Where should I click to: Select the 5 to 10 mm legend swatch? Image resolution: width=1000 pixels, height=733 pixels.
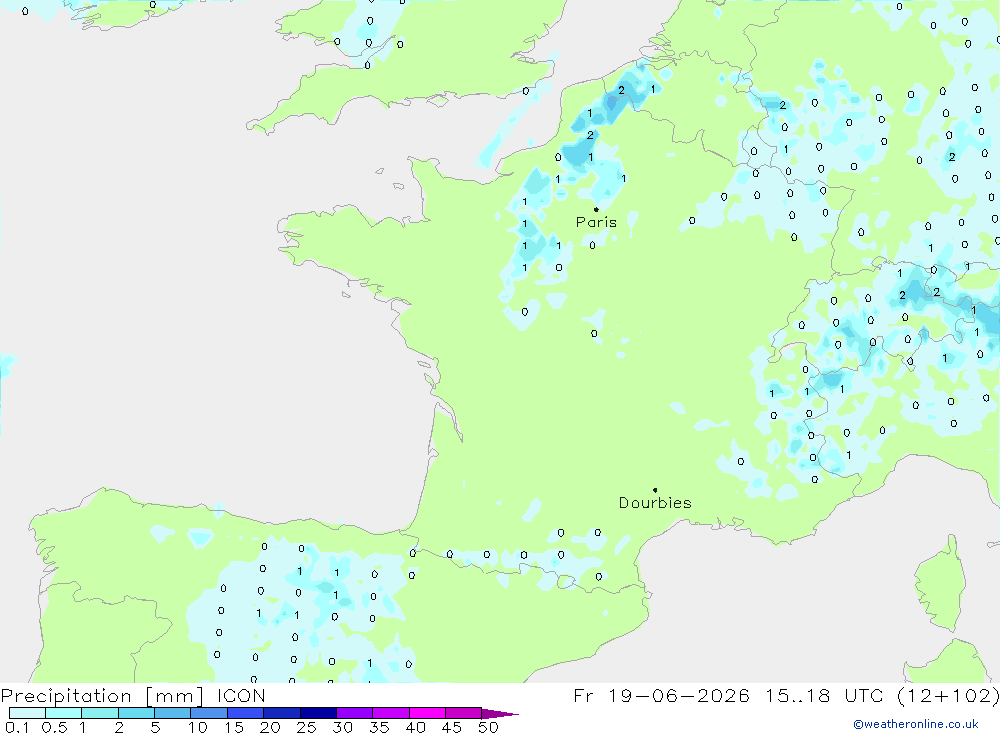pyautogui.click(x=173, y=713)
